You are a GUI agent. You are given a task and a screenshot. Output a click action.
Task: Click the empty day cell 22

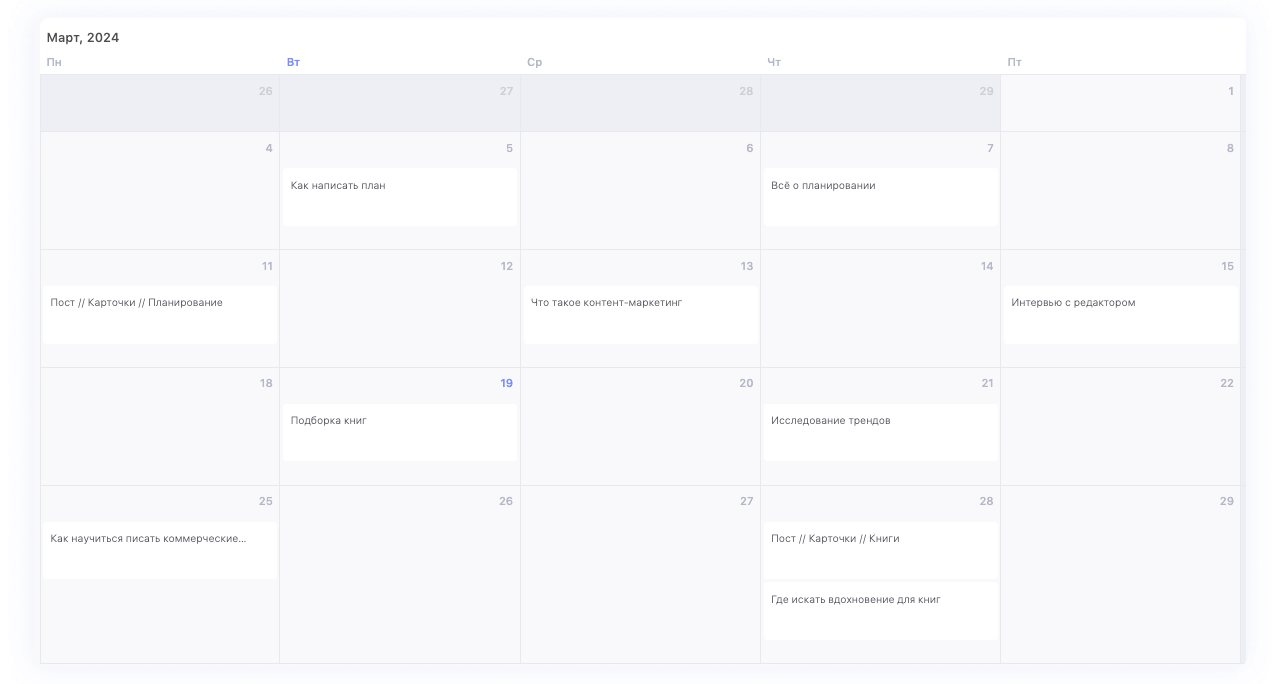pos(1120,426)
